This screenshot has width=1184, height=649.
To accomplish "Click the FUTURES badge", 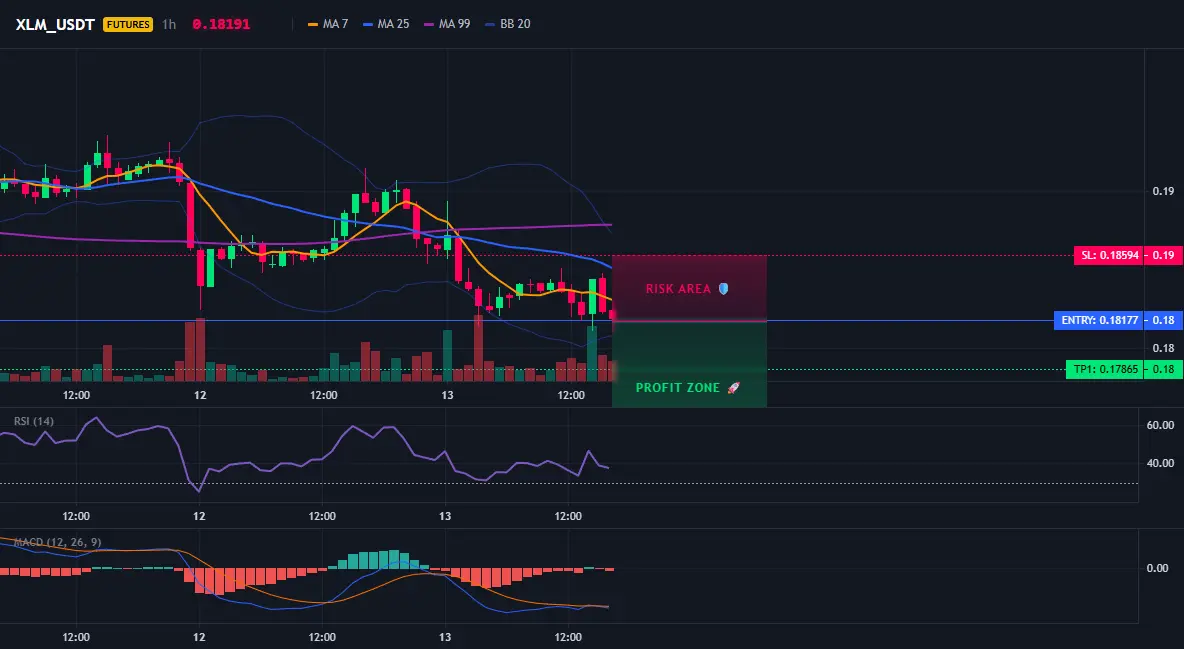I will (x=128, y=24).
